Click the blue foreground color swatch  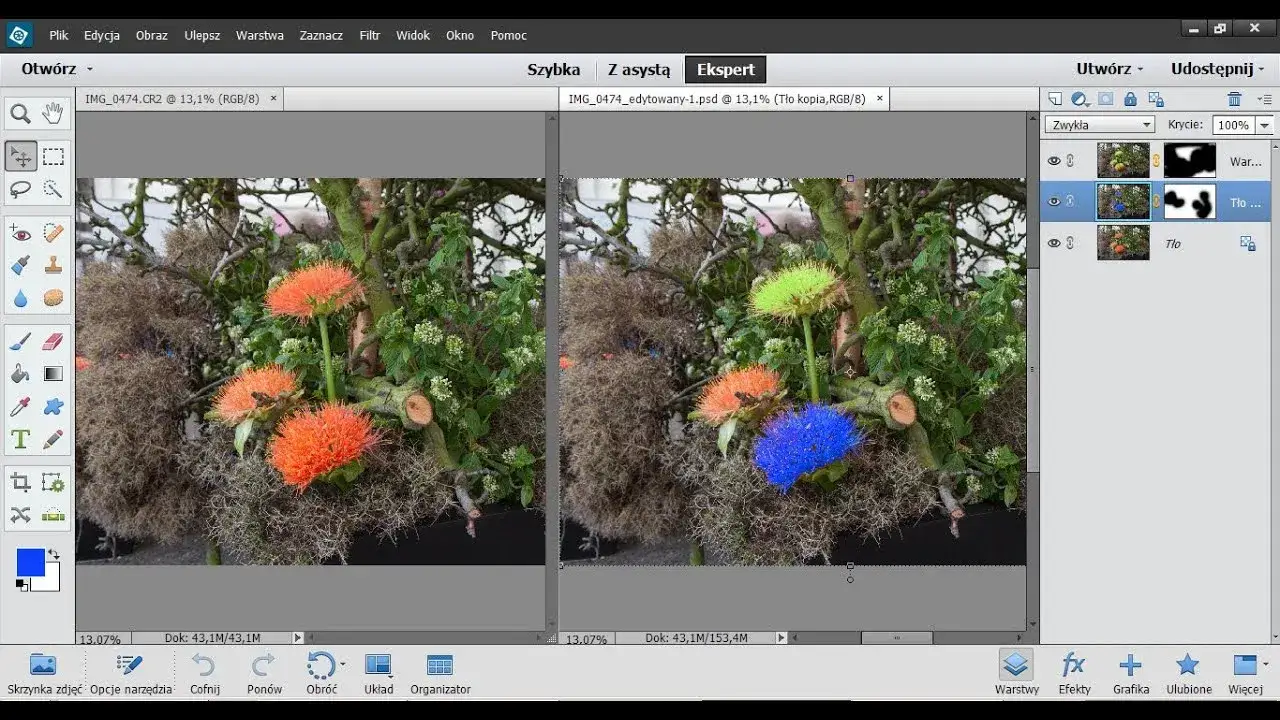(x=30, y=562)
